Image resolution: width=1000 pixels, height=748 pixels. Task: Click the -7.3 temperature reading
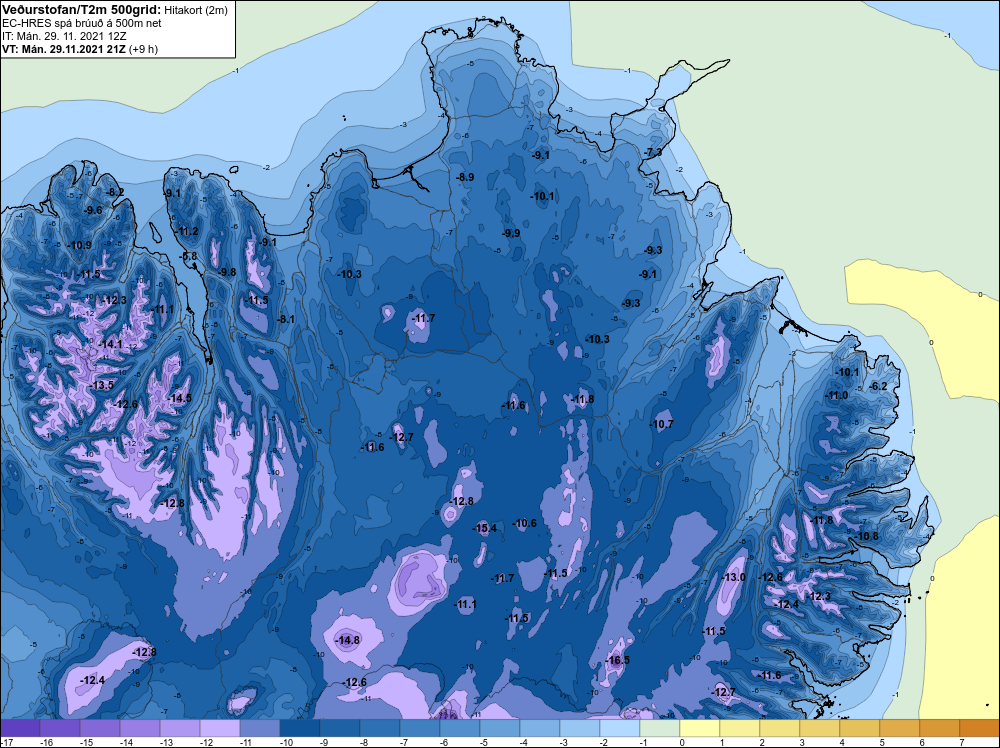pos(652,152)
